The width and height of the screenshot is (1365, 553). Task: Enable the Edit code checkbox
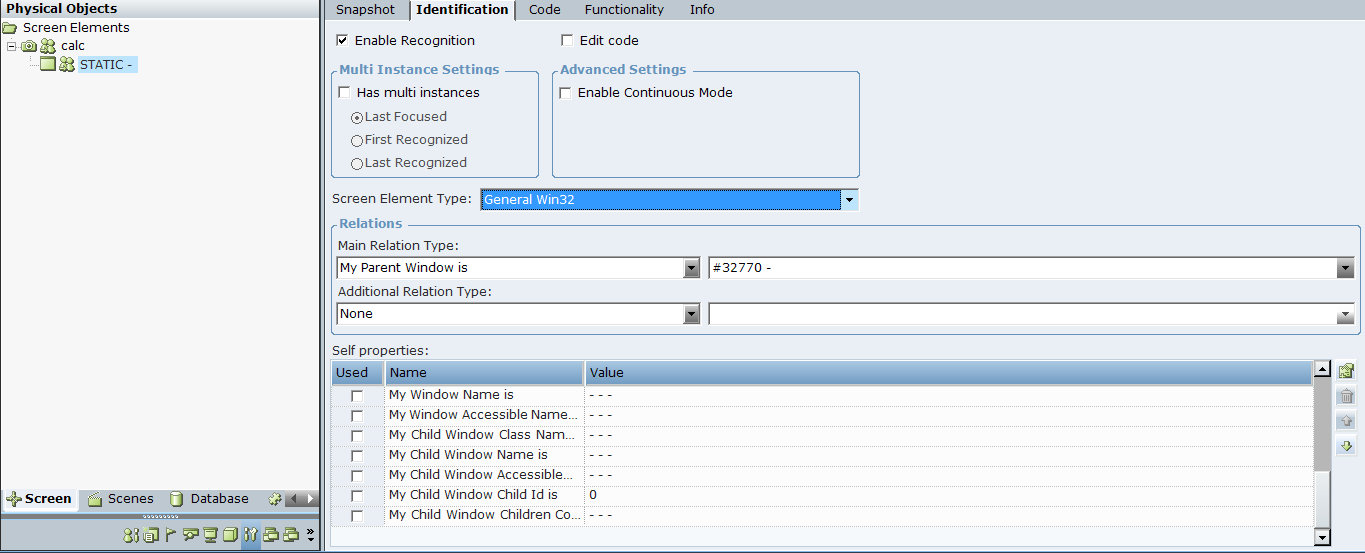pos(567,41)
